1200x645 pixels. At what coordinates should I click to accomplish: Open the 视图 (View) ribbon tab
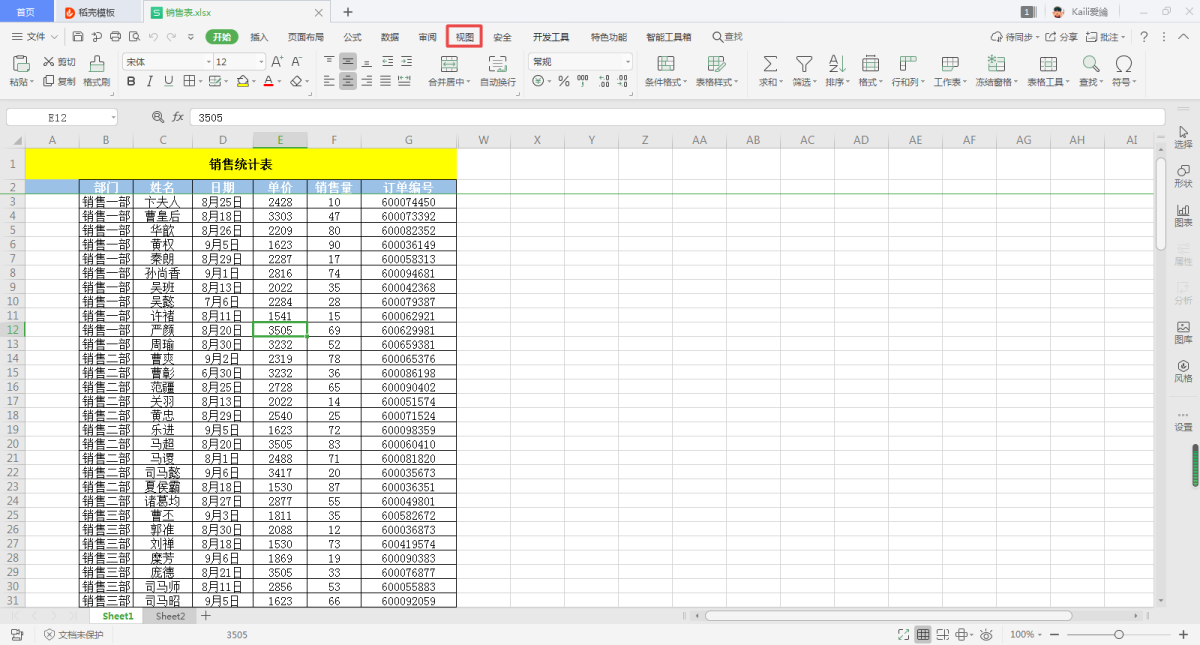click(x=465, y=37)
